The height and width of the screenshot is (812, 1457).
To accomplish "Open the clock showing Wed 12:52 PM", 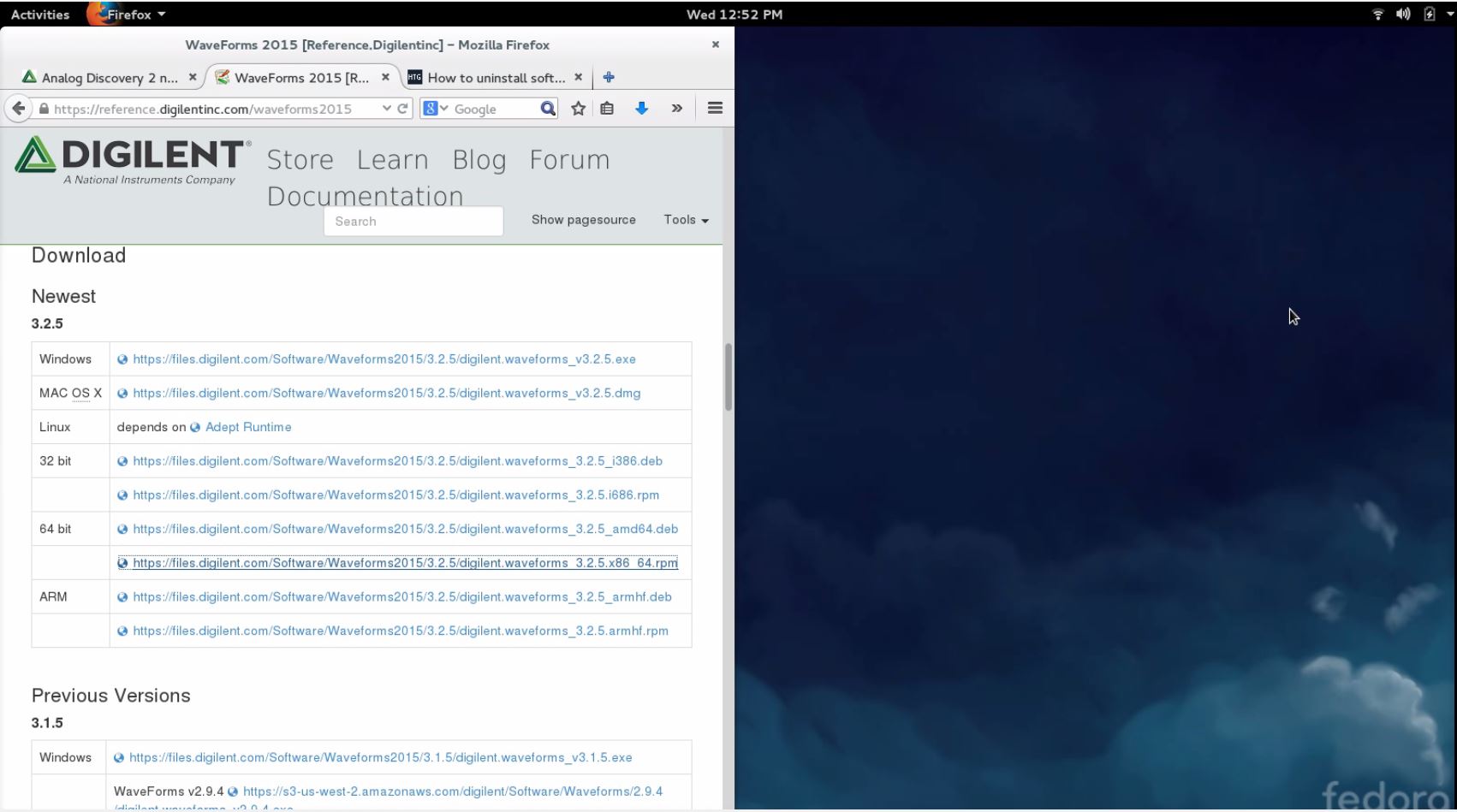I will (734, 15).
